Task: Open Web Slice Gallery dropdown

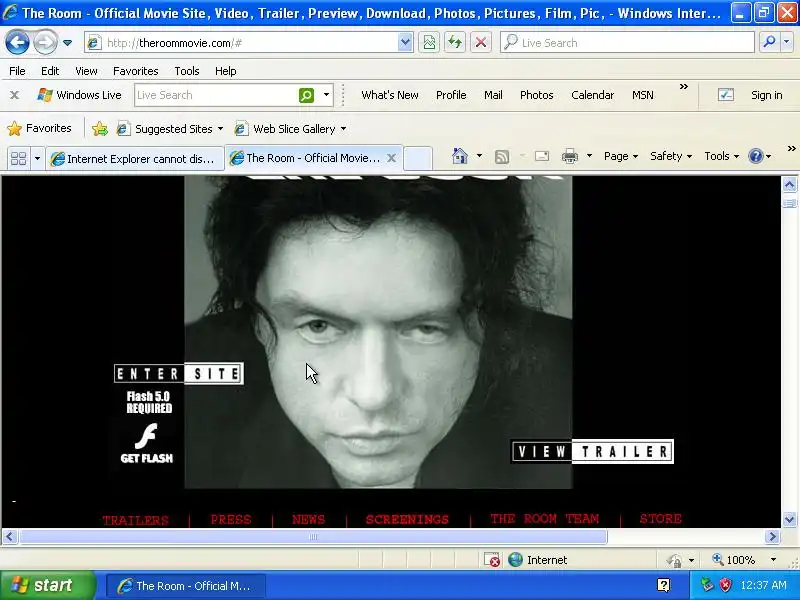Action: pyautogui.click(x=290, y=129)
